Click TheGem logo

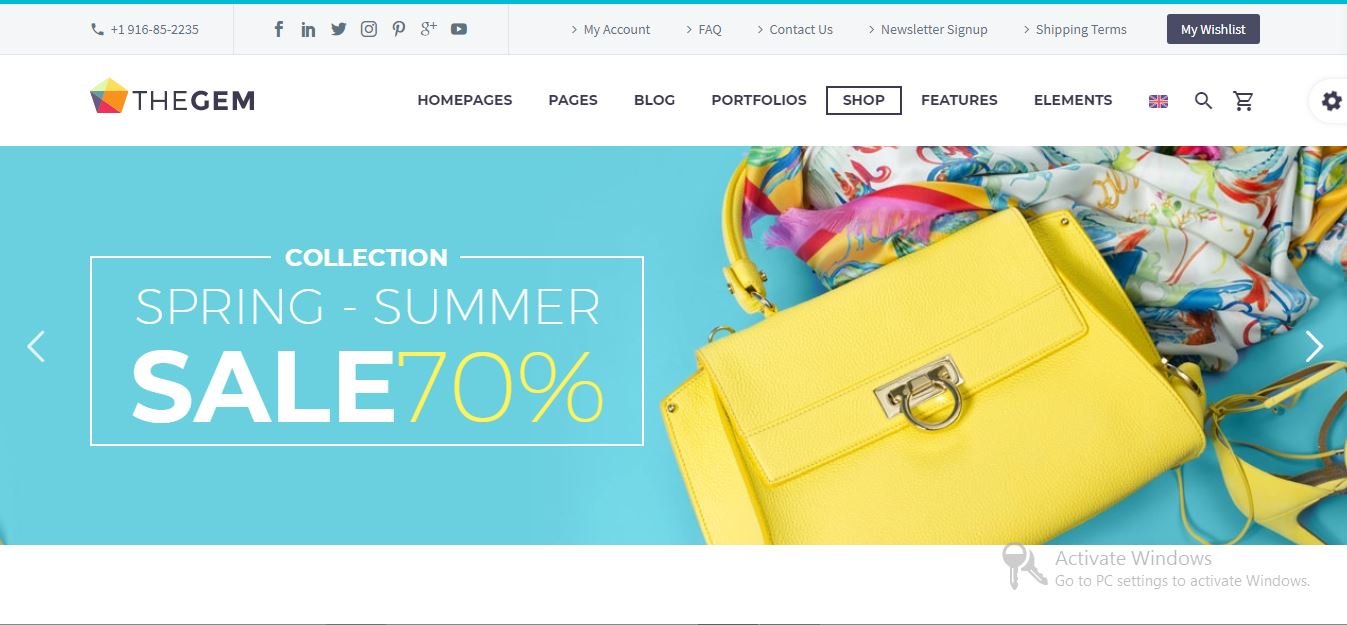coord(173,97)
